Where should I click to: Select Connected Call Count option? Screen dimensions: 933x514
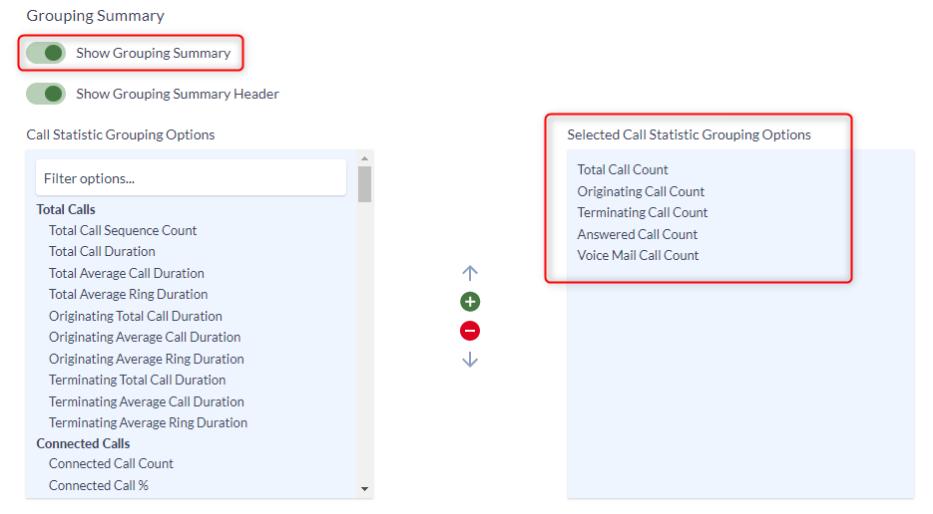(x=111, y=463)
